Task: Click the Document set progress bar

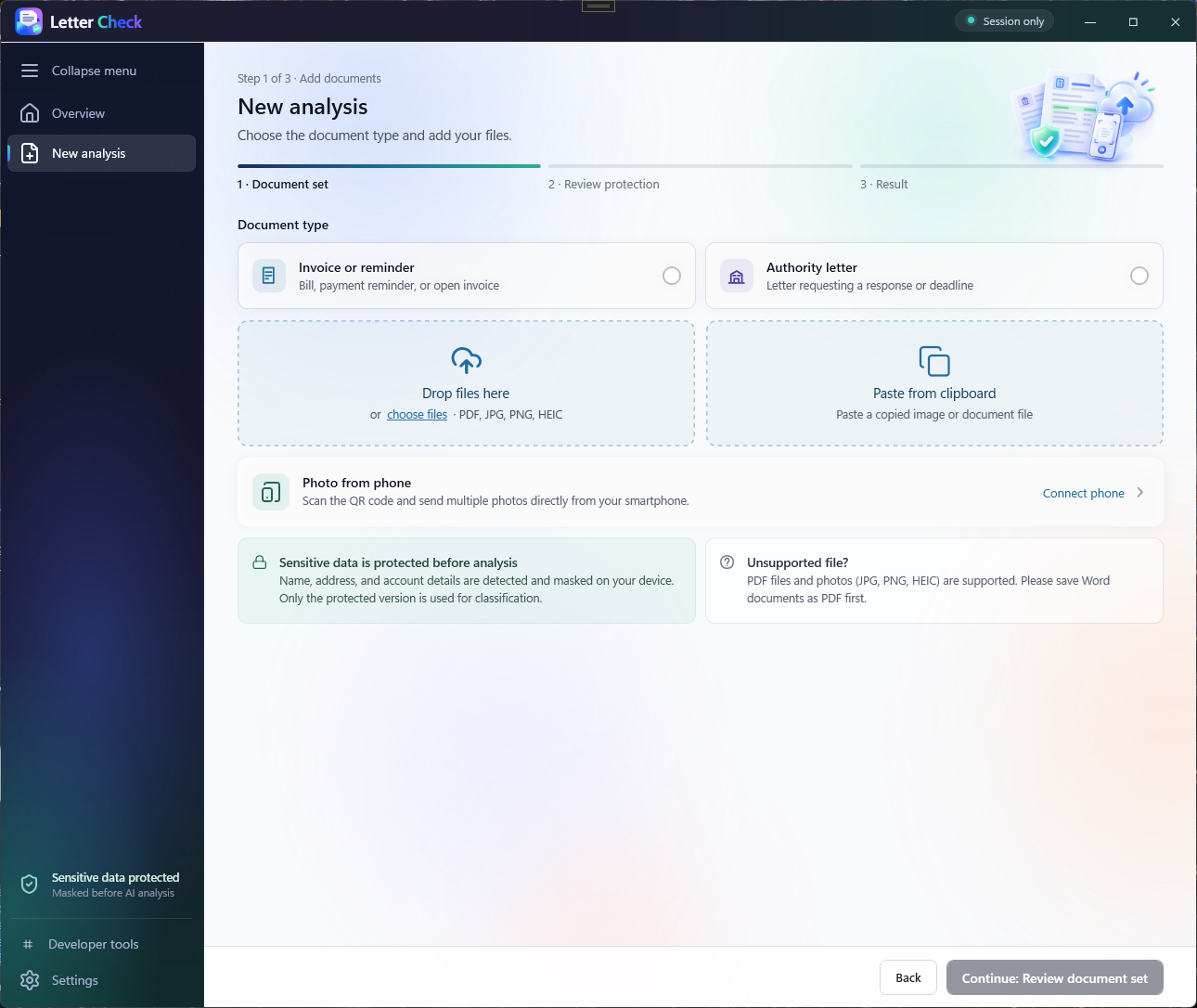Action: (x=389, y=166)
